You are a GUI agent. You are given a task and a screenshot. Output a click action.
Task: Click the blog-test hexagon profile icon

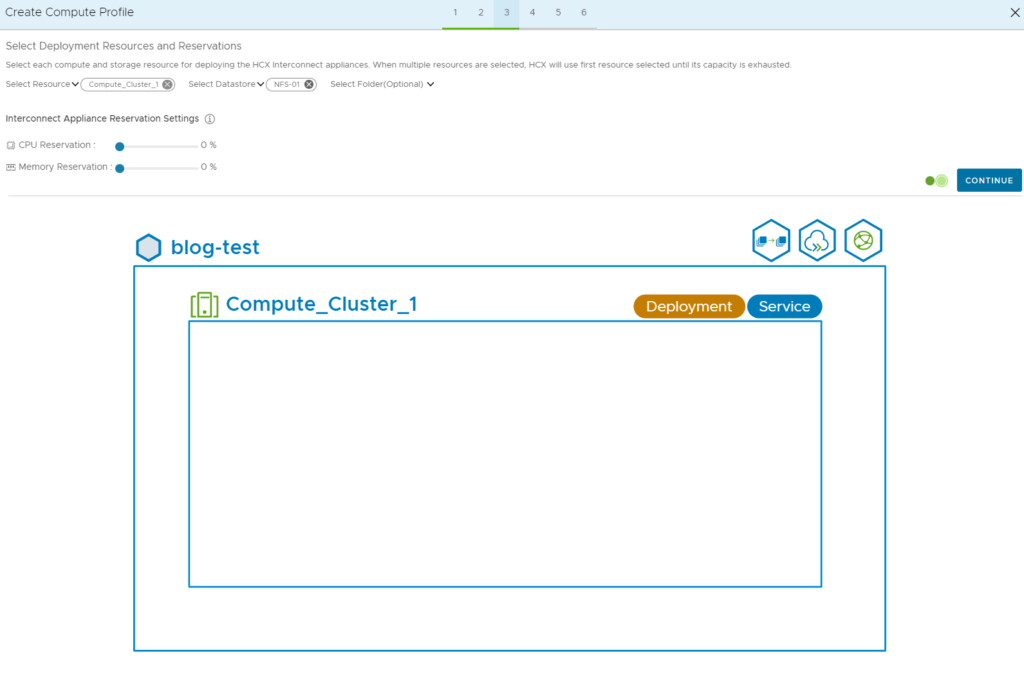coord(148,248)
